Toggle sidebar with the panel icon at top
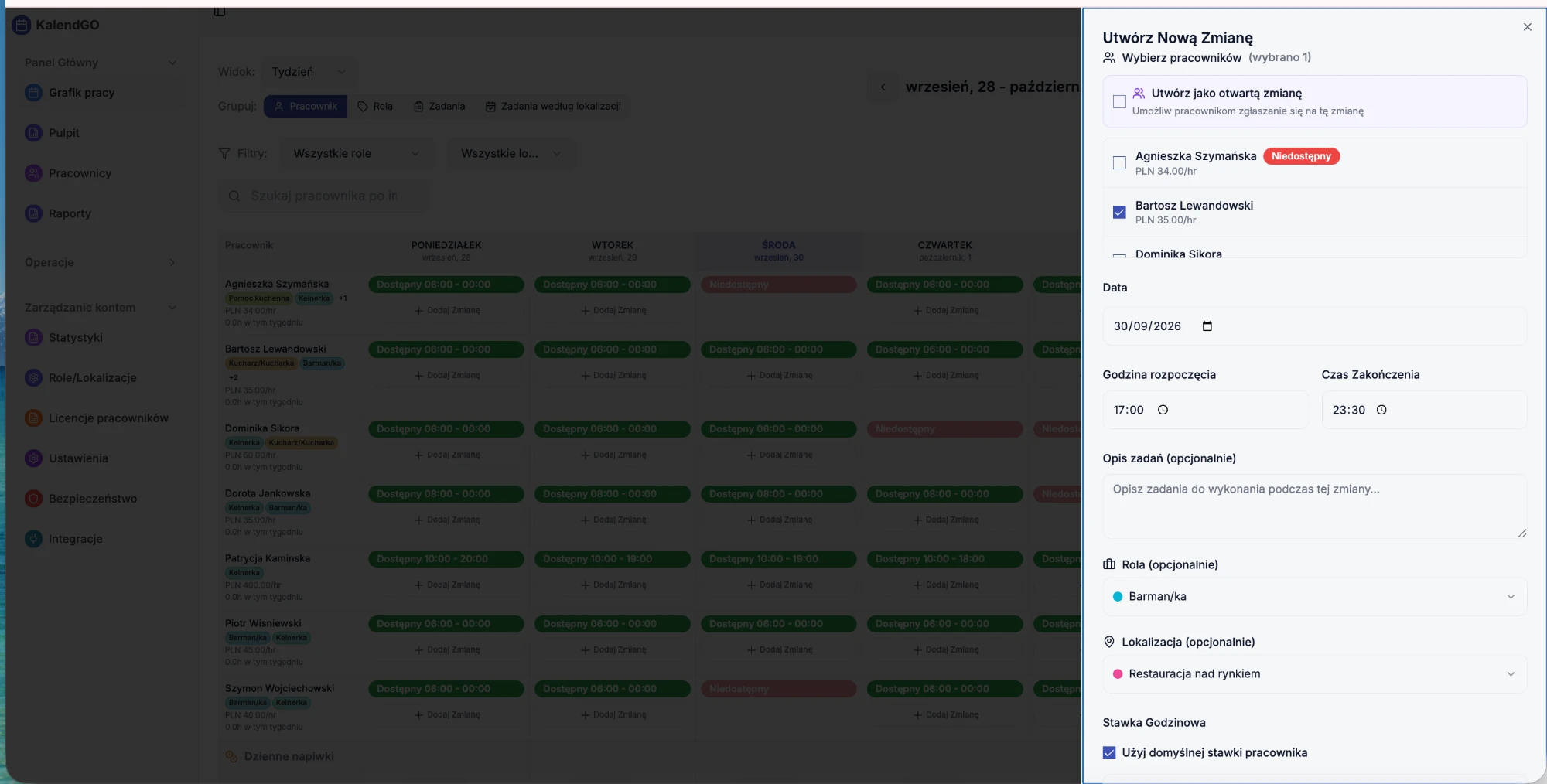The image size is (1547, 784). [220, 11]
